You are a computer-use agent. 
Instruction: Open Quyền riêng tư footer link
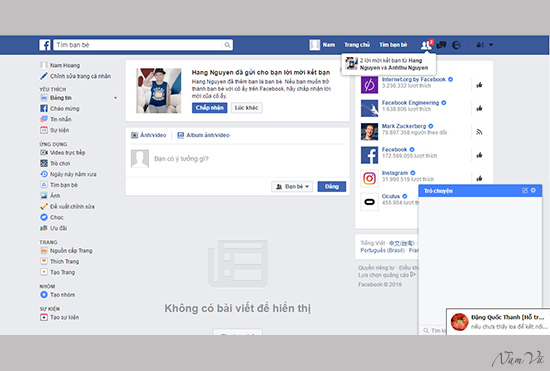tap(376, 268)
